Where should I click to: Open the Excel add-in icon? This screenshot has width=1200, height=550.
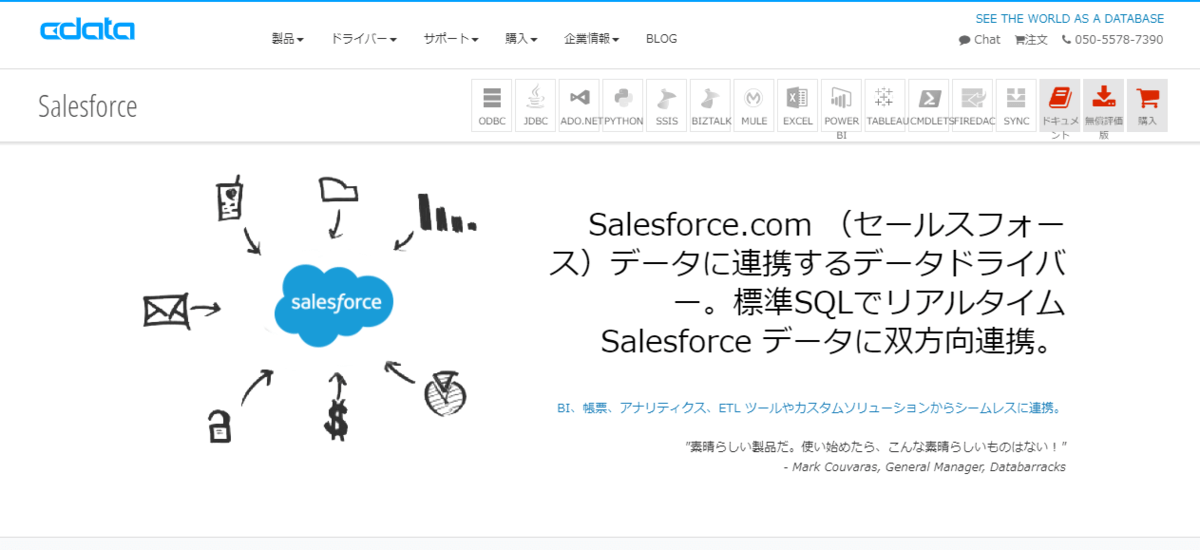797,105
